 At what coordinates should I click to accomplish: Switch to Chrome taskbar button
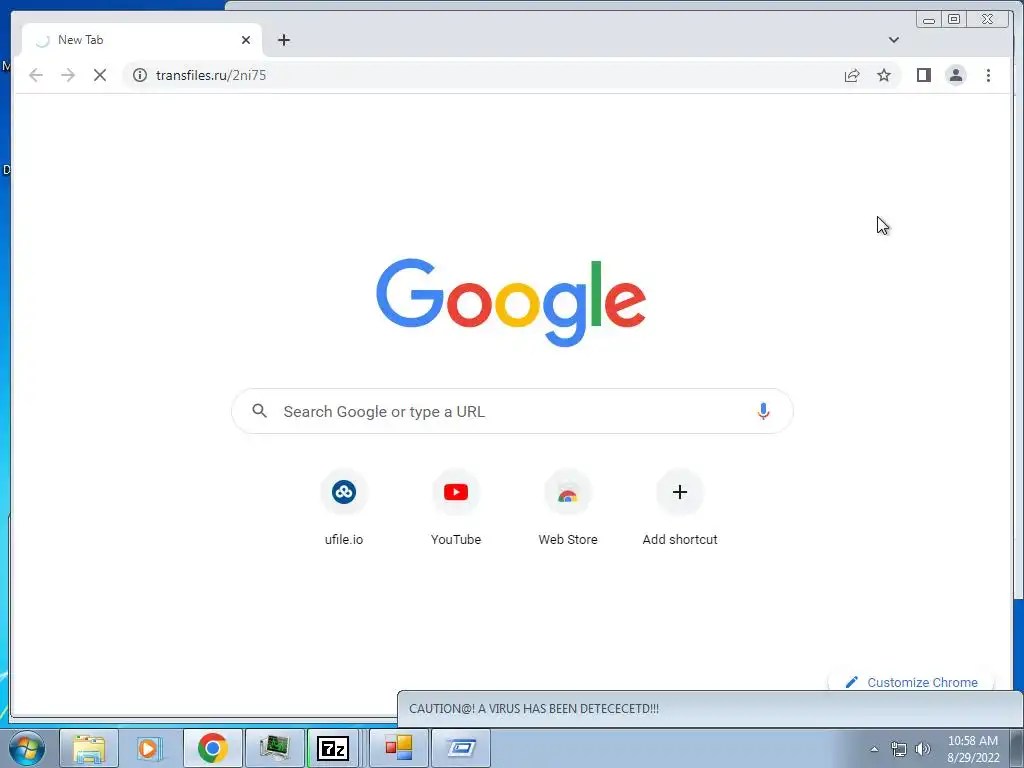[x=212, y=748]
